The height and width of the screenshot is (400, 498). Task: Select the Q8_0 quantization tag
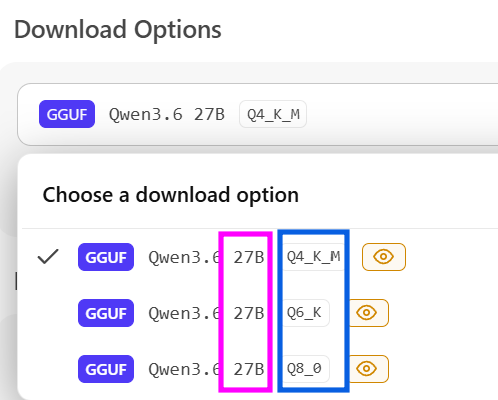point(305,369)
